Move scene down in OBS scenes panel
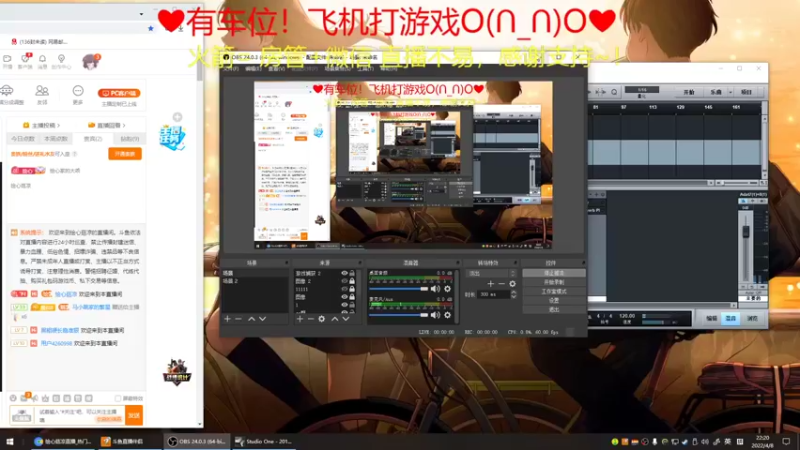The height and width of the screenshot is (450, 800). pos(262,319)
